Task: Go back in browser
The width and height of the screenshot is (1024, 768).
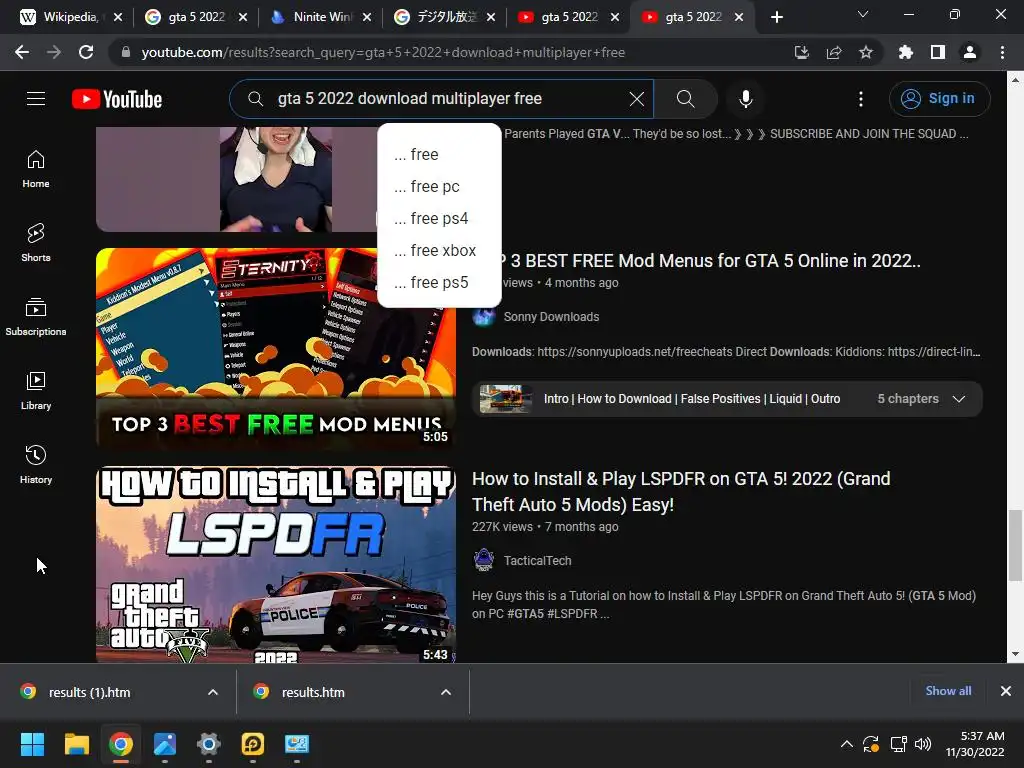Action: coord(22,52)
